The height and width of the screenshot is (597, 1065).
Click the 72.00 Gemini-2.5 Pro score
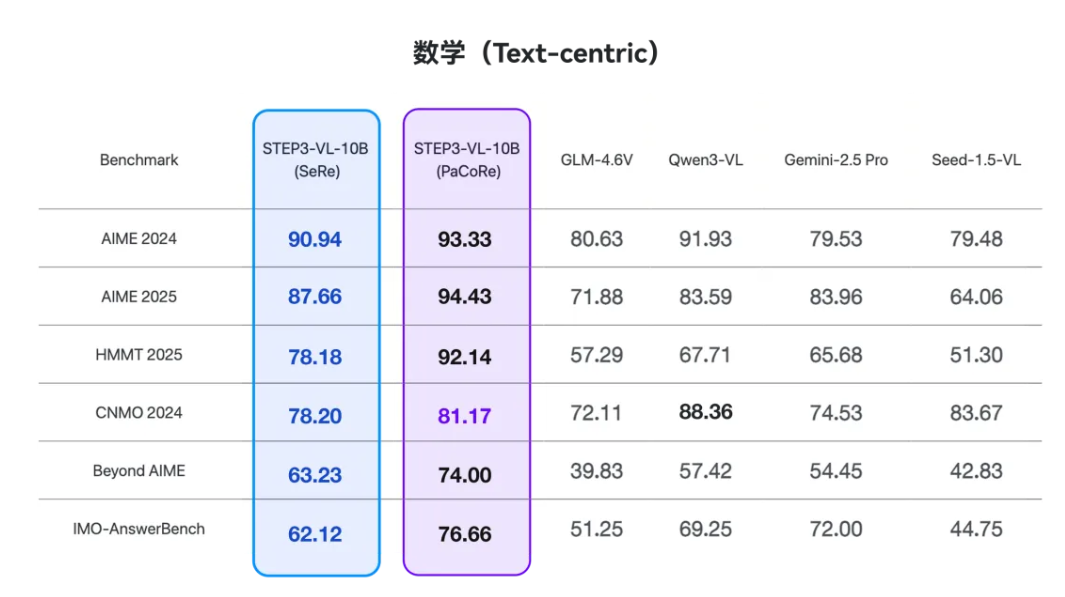tap(836, 530)
